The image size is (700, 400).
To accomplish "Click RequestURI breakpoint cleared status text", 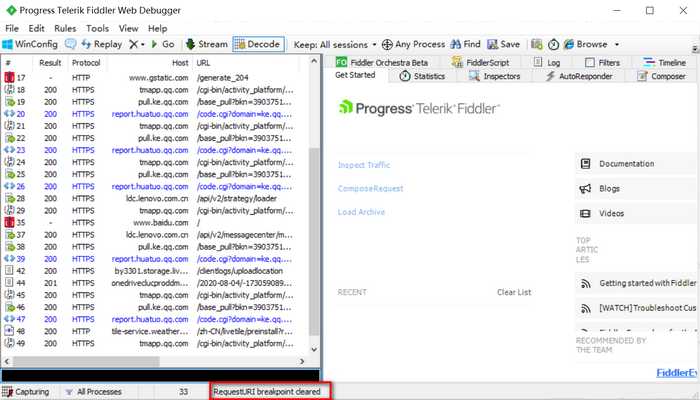I will (x=267, y=392).
